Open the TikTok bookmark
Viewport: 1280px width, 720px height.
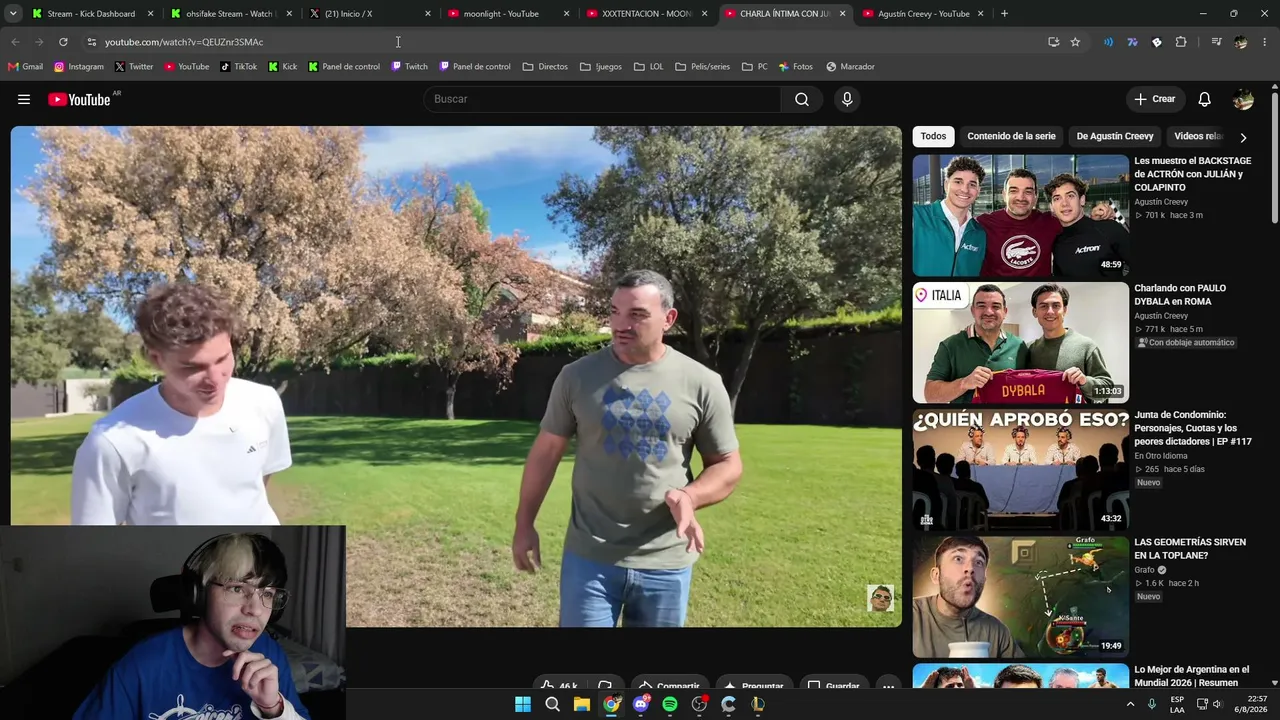(x=239, y=67)
